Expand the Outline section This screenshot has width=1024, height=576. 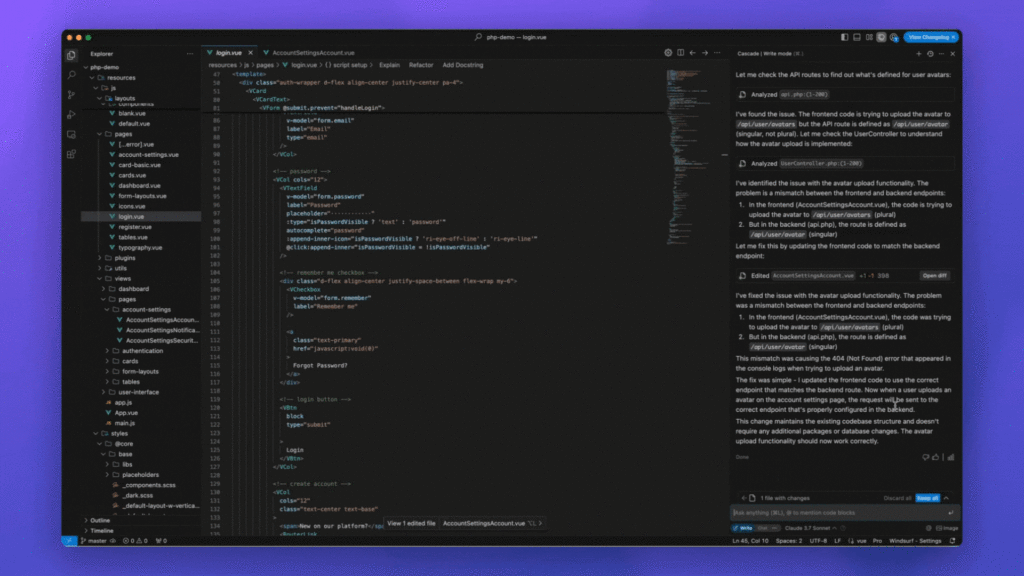100,520
